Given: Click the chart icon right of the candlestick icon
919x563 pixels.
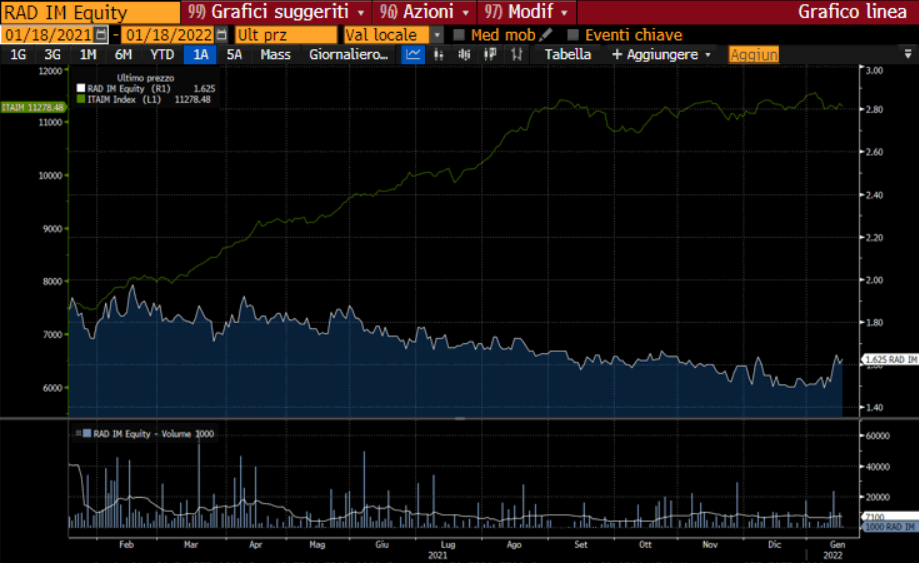Looking at the screenshot, I should pos(490,54).
